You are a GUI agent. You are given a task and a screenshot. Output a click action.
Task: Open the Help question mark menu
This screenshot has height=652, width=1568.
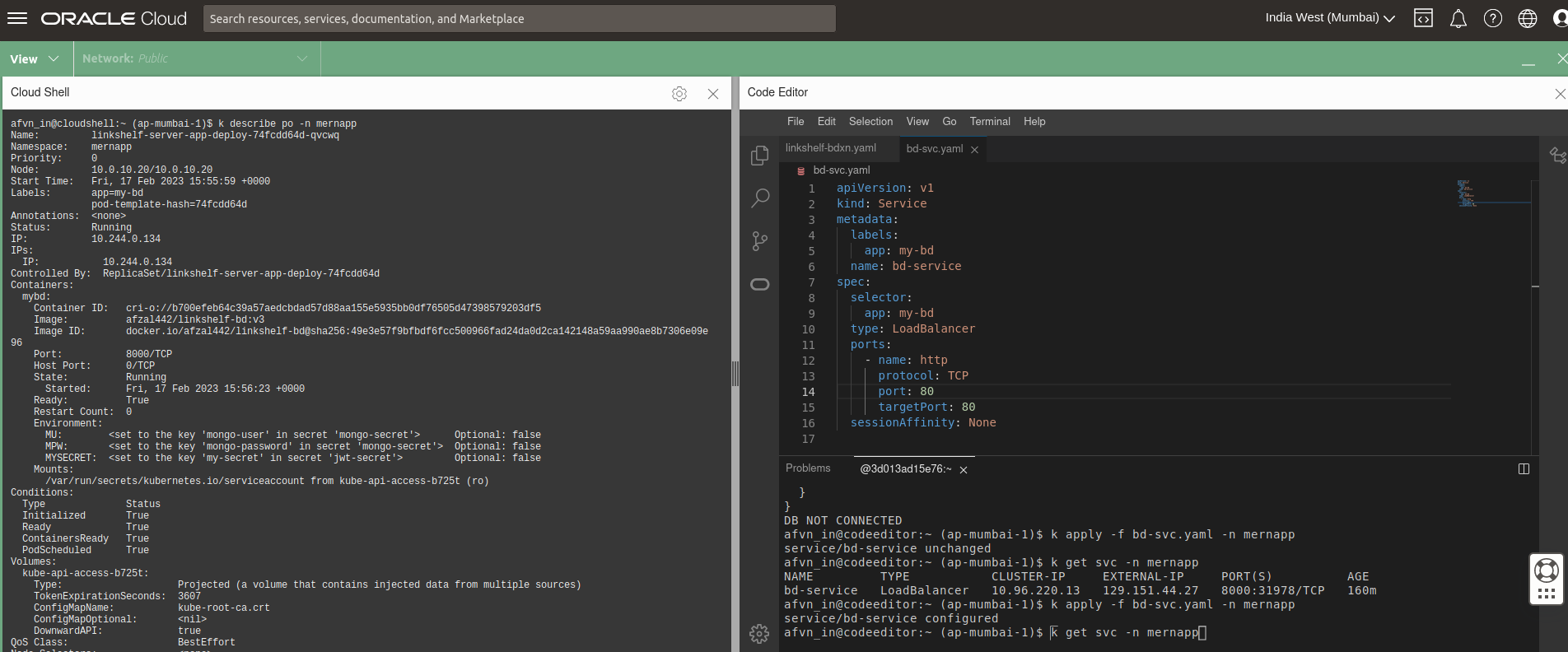click(1492, 18)
